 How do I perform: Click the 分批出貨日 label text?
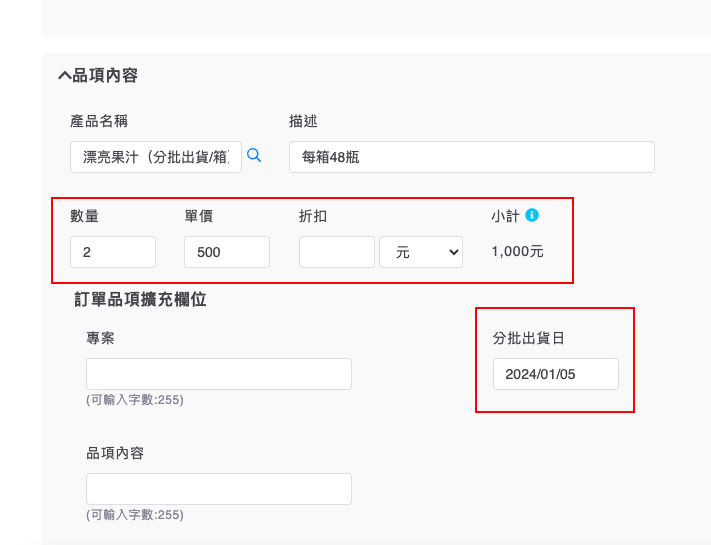528,338
